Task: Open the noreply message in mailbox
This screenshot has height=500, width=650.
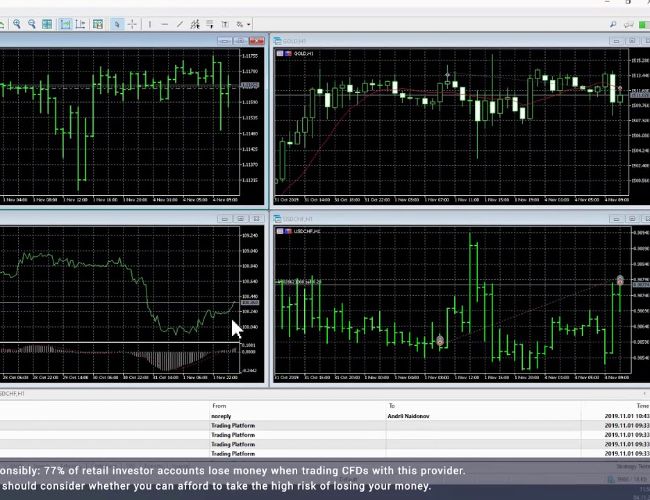Action: point(222,415)
